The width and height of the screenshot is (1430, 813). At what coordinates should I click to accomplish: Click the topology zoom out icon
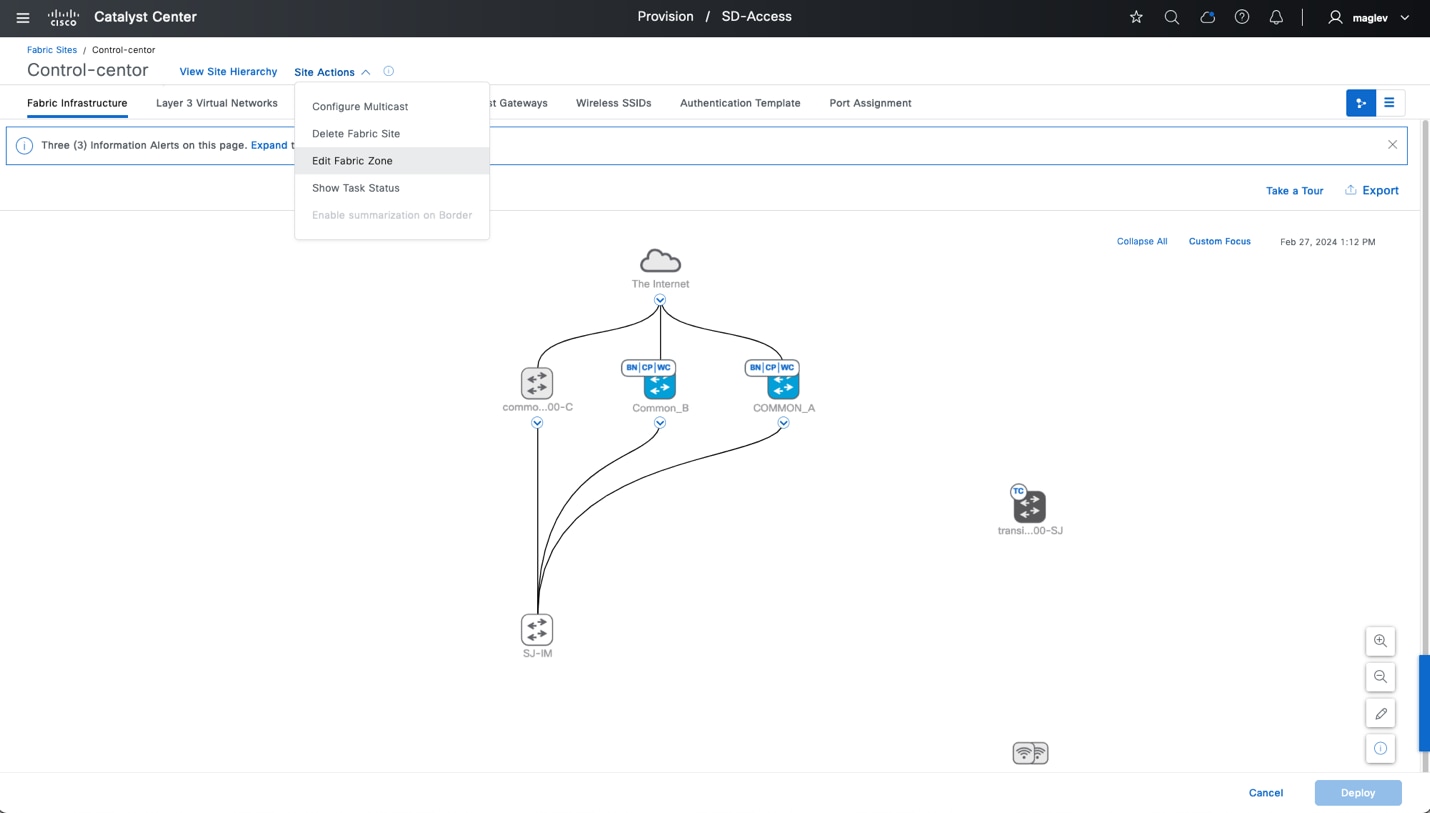(1380, 677)
